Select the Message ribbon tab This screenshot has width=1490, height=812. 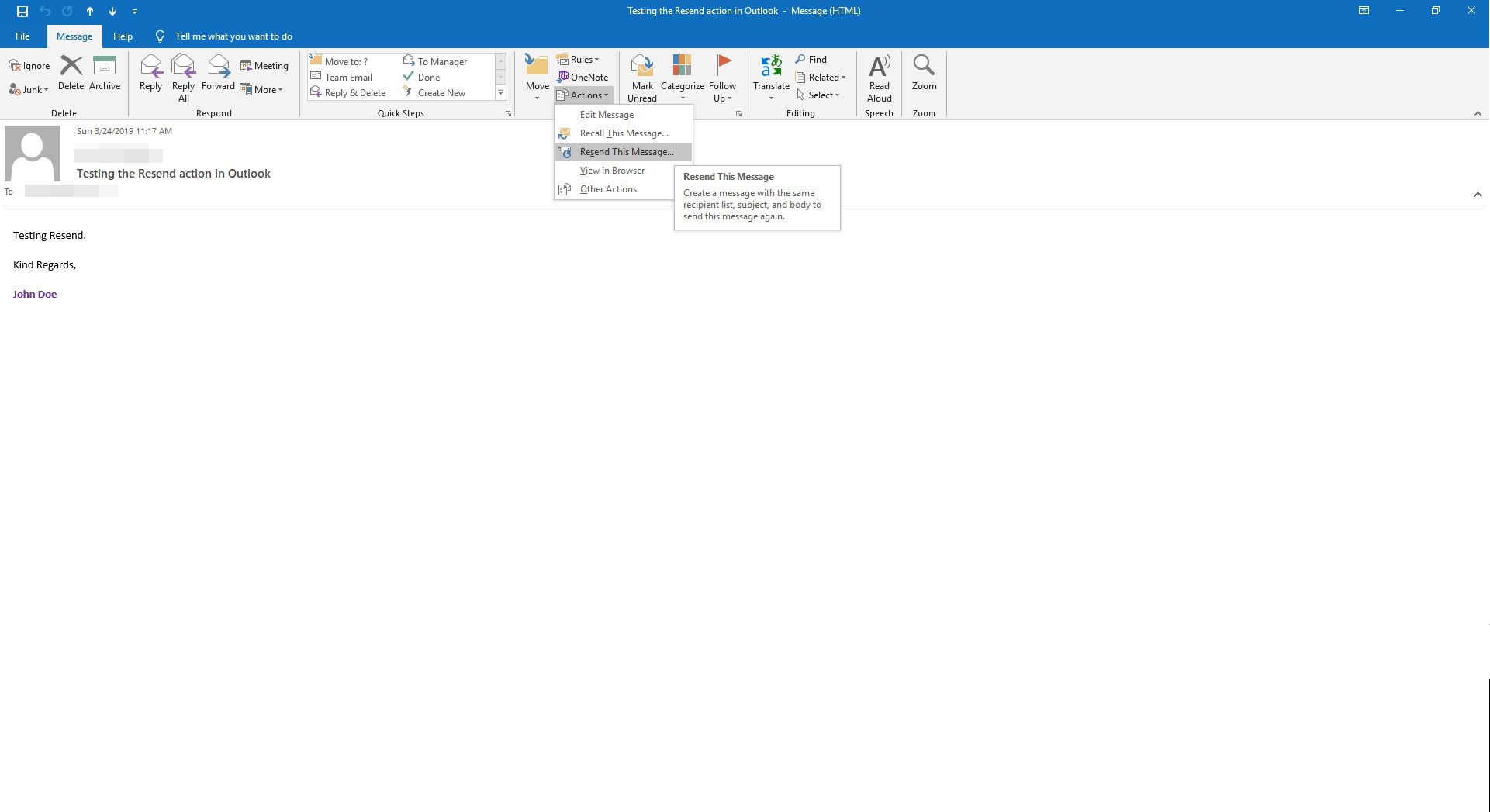74,36
